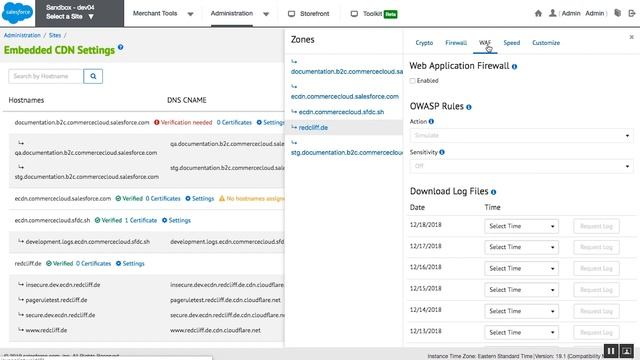Viewport: 640px width, 360px height.
Task: Click gear icon for redcliff.de Settings
Action: (118, 263)
